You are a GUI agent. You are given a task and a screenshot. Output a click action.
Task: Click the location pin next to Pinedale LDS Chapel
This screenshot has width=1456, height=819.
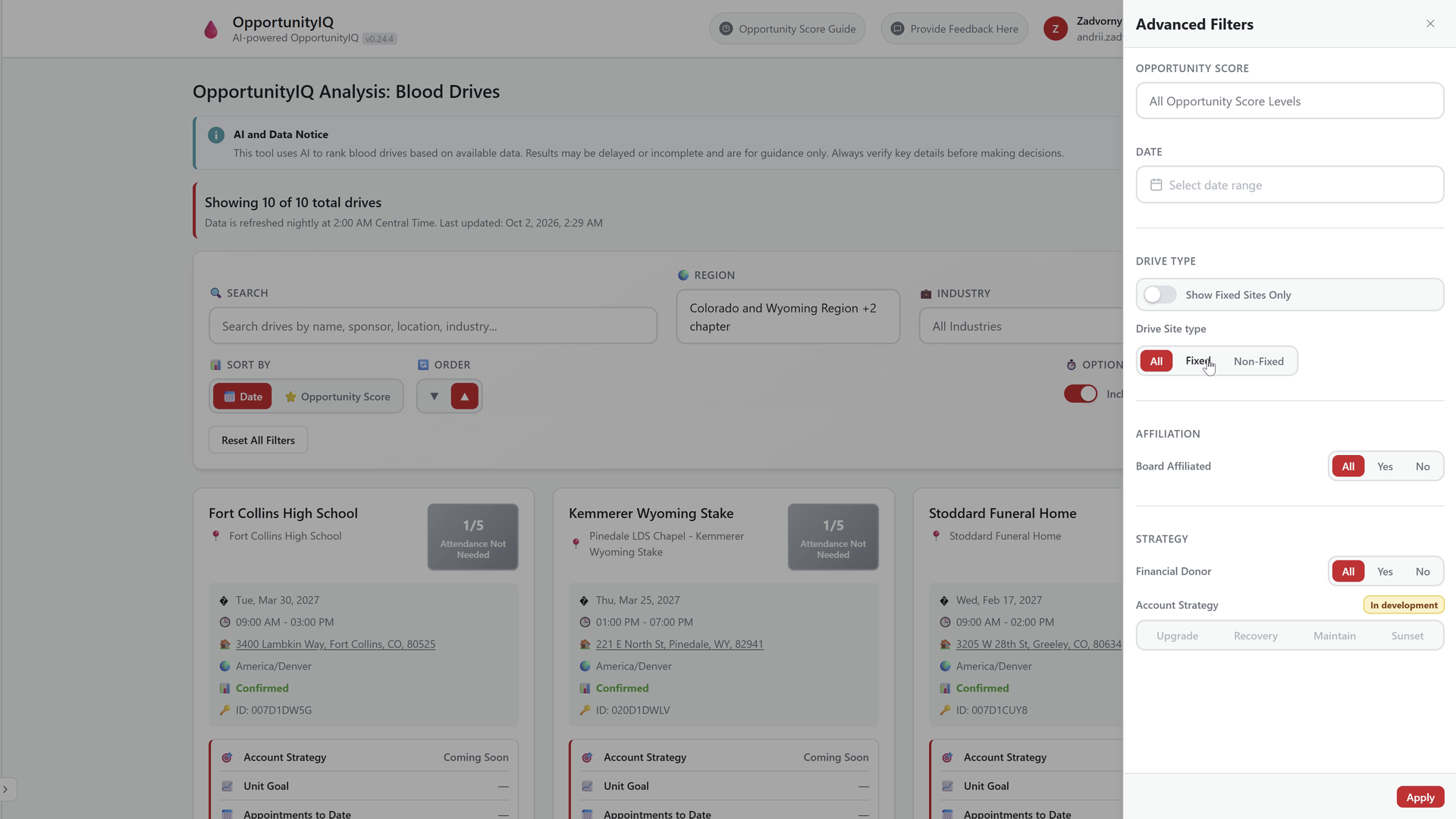pos(576,544)
